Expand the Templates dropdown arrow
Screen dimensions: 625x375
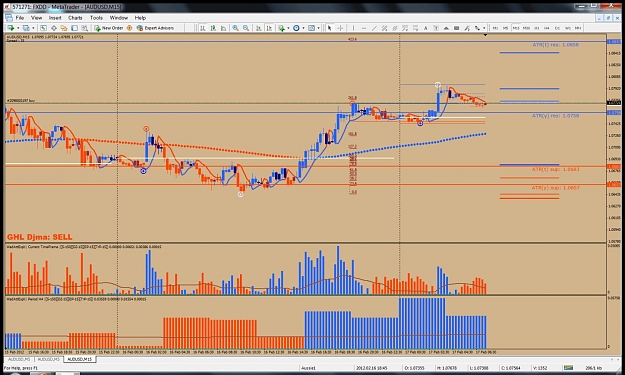click(x=318, y=28)
